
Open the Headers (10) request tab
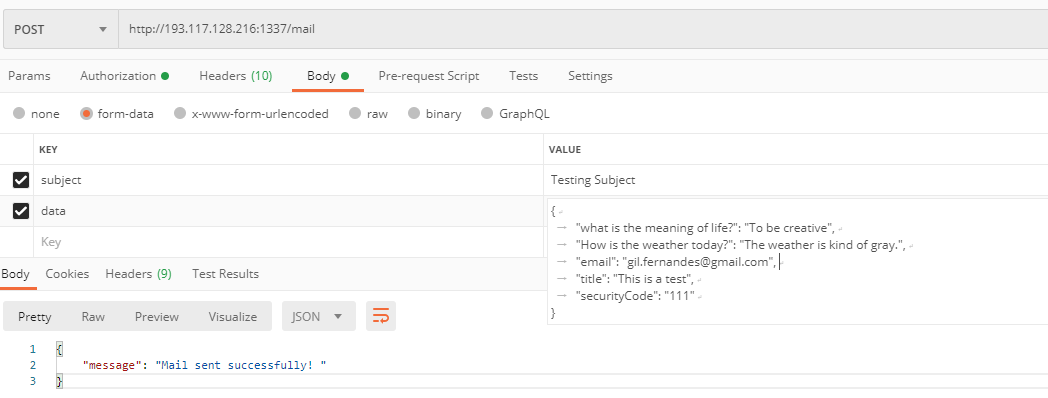click(x=235, y=76)
